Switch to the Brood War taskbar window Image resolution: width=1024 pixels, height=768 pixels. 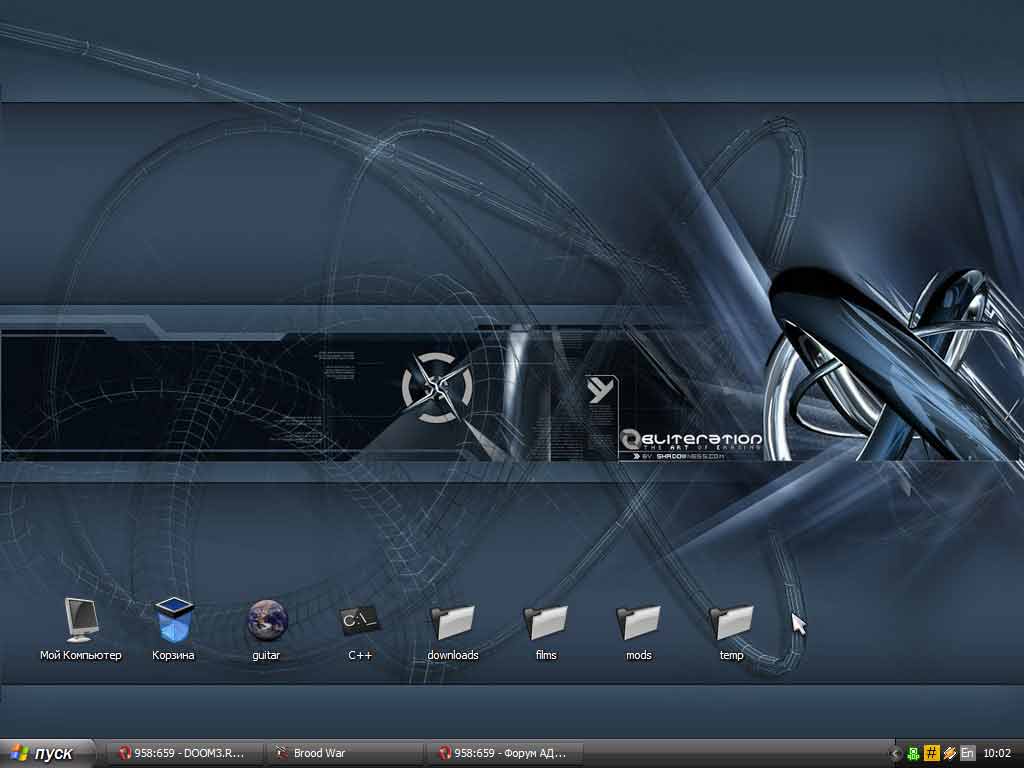coord(344,753)
